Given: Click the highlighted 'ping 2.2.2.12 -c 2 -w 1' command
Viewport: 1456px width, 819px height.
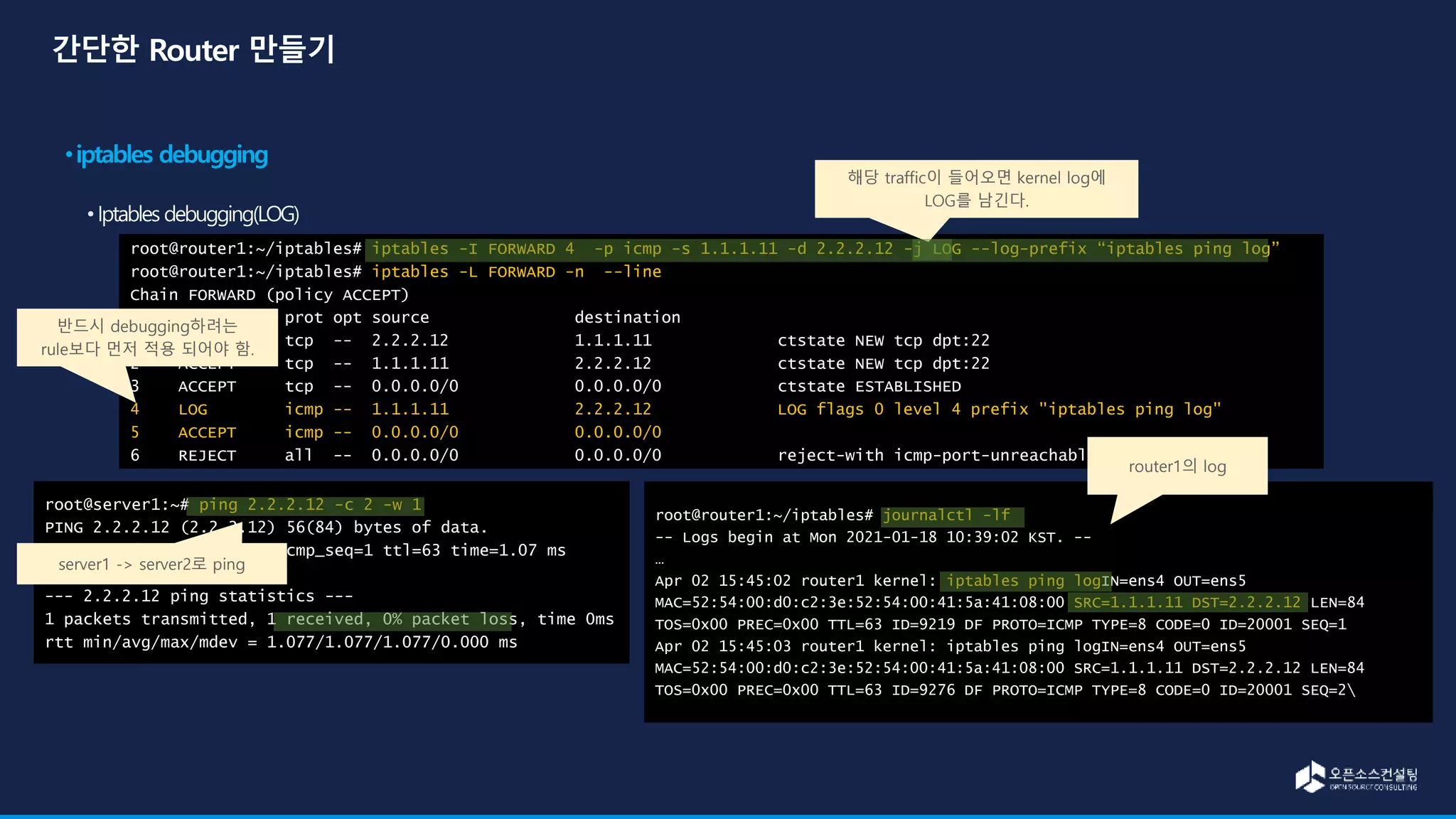Looking at the screenshot, I should pyautogui.click(x=309, y=505).
